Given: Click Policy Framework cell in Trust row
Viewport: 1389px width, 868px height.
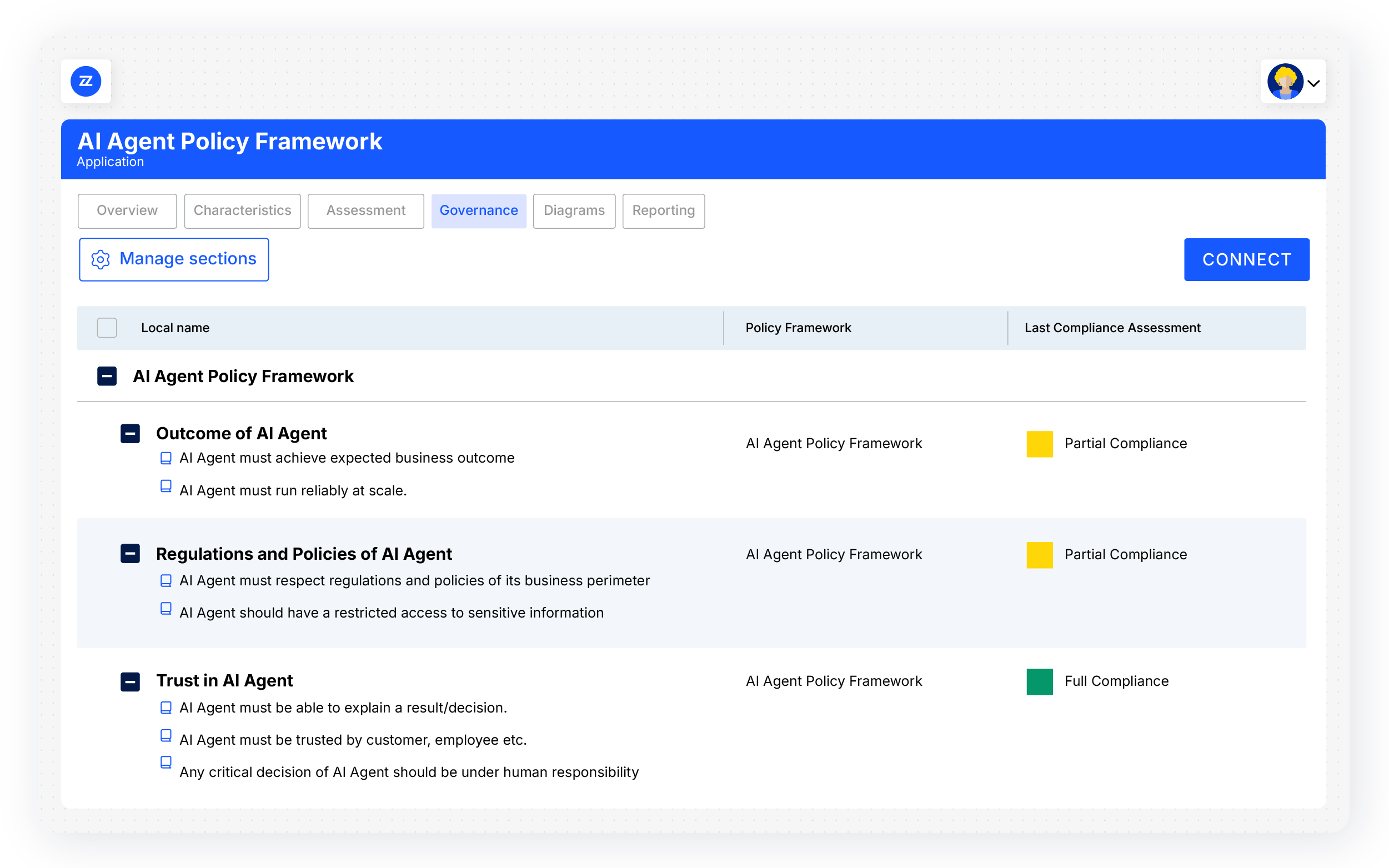Looking at the screenshot, I should (x=834, y=681).
